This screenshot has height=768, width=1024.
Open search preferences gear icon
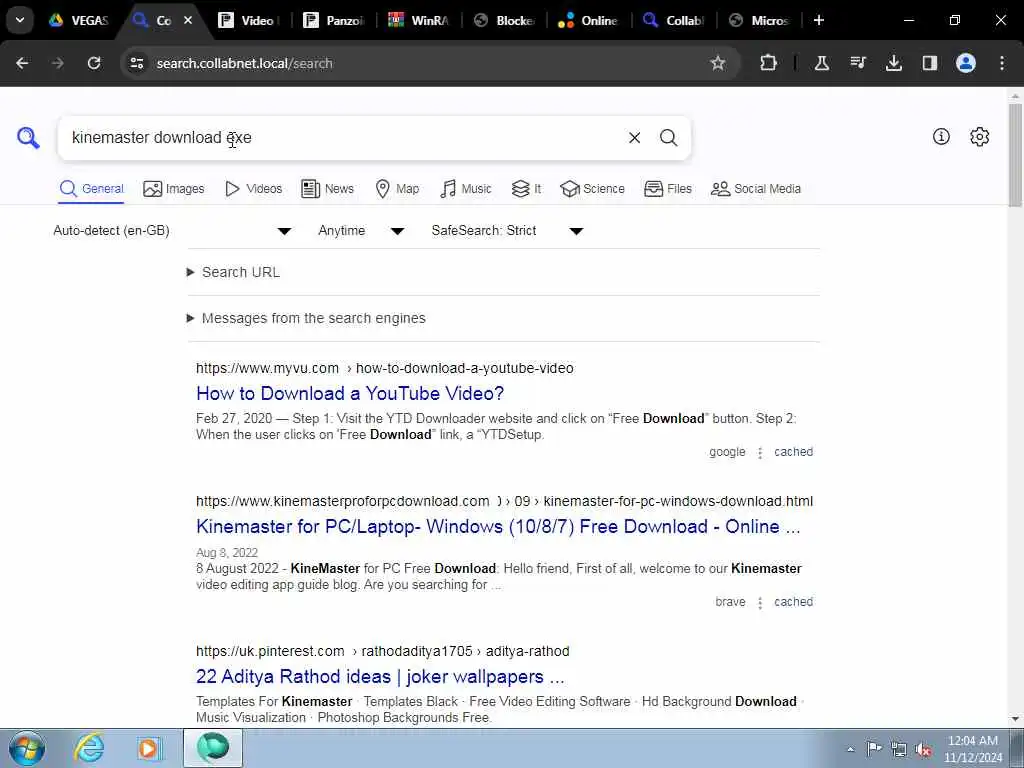[x=979, y=136]
